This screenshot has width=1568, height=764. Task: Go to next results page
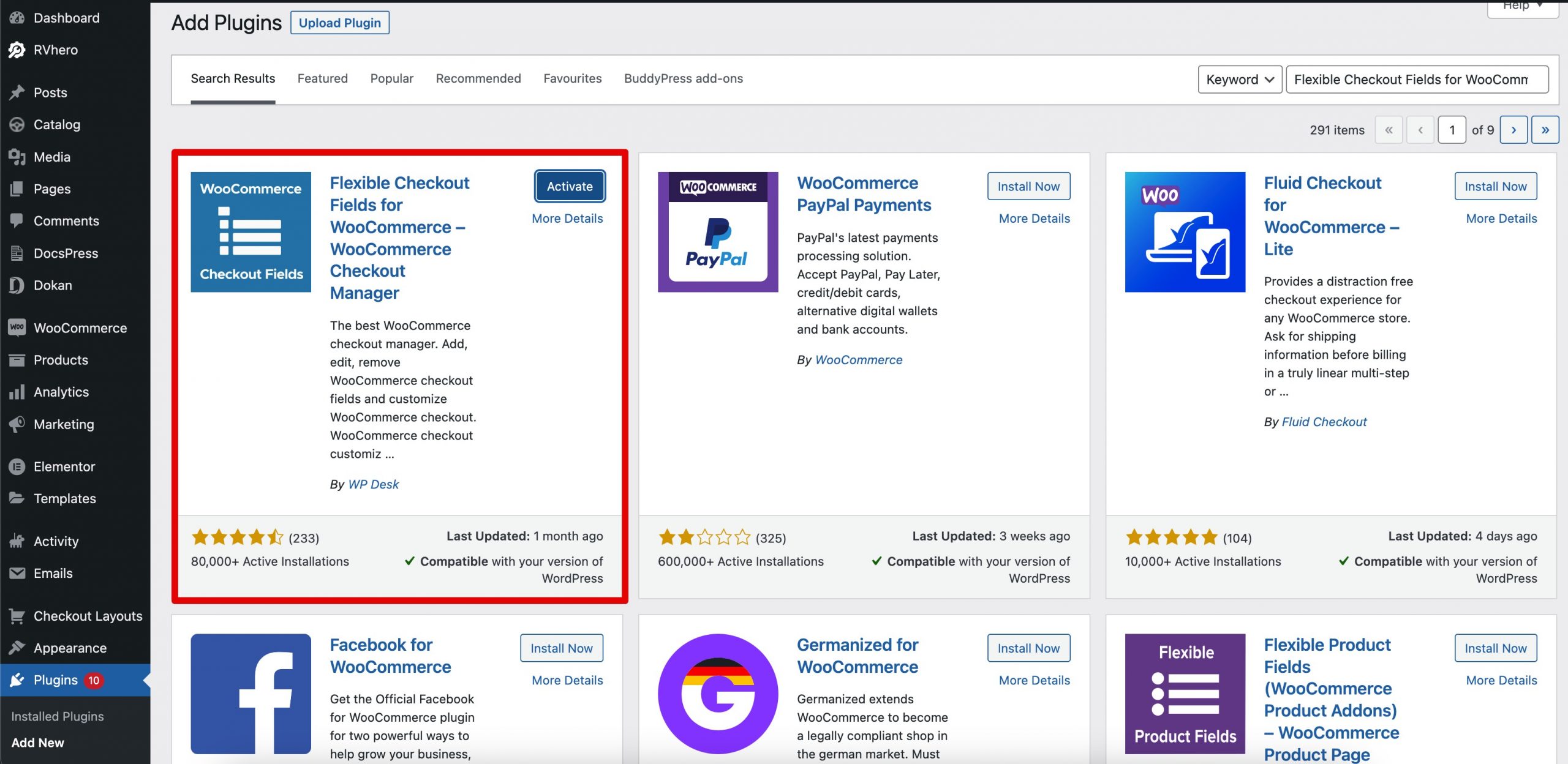pyautogui.click(x=1513, y=130)
